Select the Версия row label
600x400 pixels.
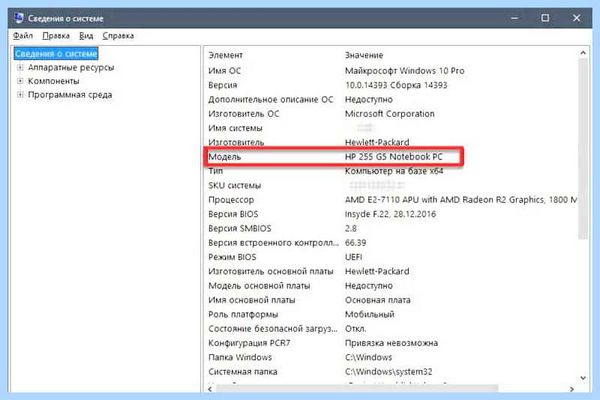click(x=223, y=85)
